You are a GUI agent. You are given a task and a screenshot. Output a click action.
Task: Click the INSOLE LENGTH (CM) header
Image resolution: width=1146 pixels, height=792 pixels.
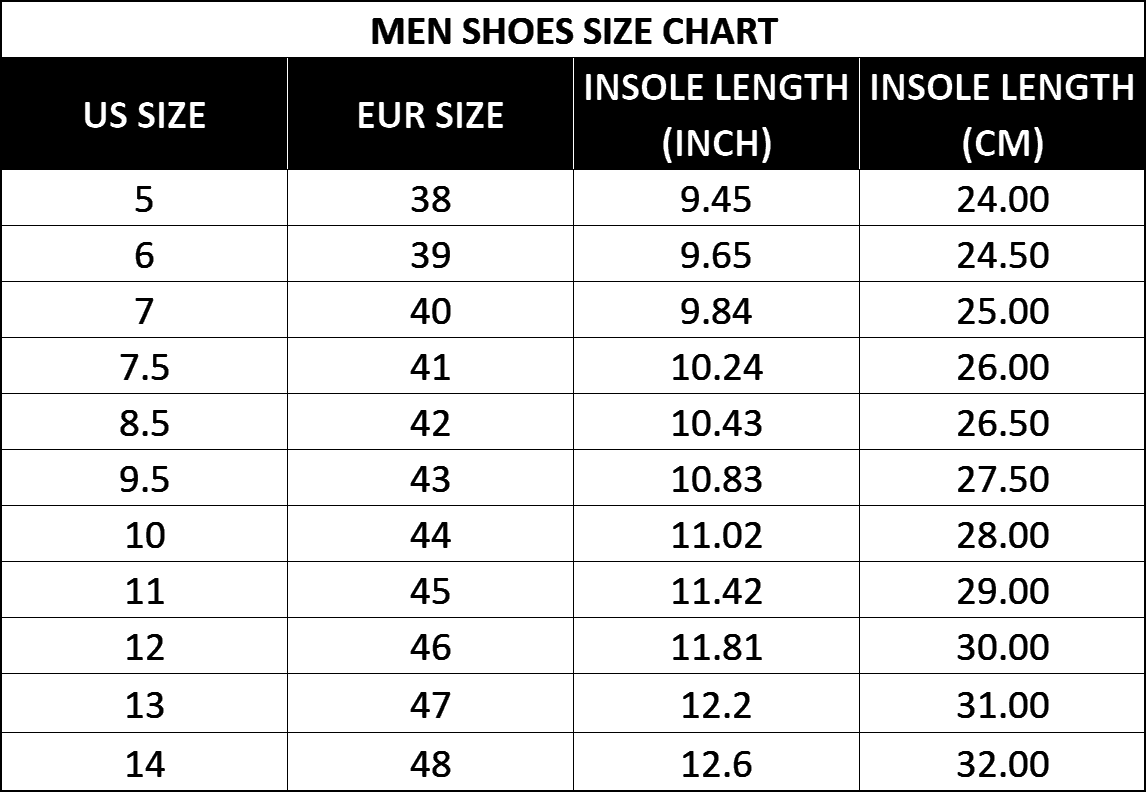(x=1002, y=115)
